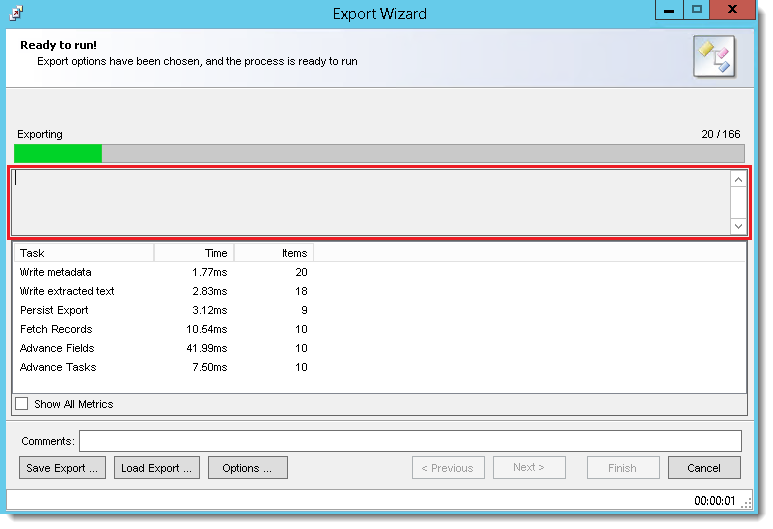Click the log box scroll up arrow
This screenshot has width=773, height=529.
click(738, 180)
